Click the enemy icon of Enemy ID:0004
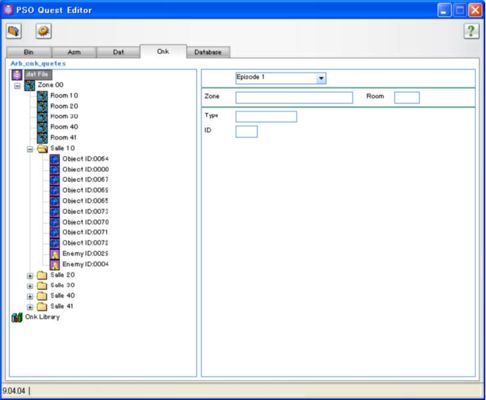 click(x=55, y=265)
